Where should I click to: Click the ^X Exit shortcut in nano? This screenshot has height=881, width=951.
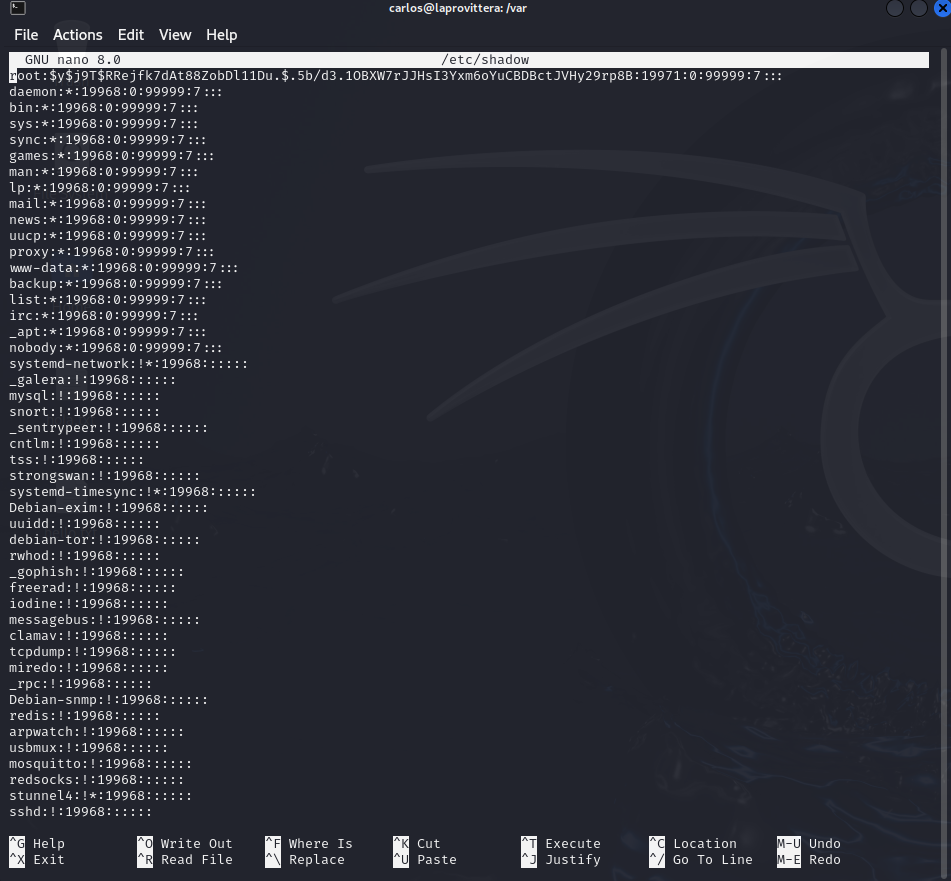(36, 860)
